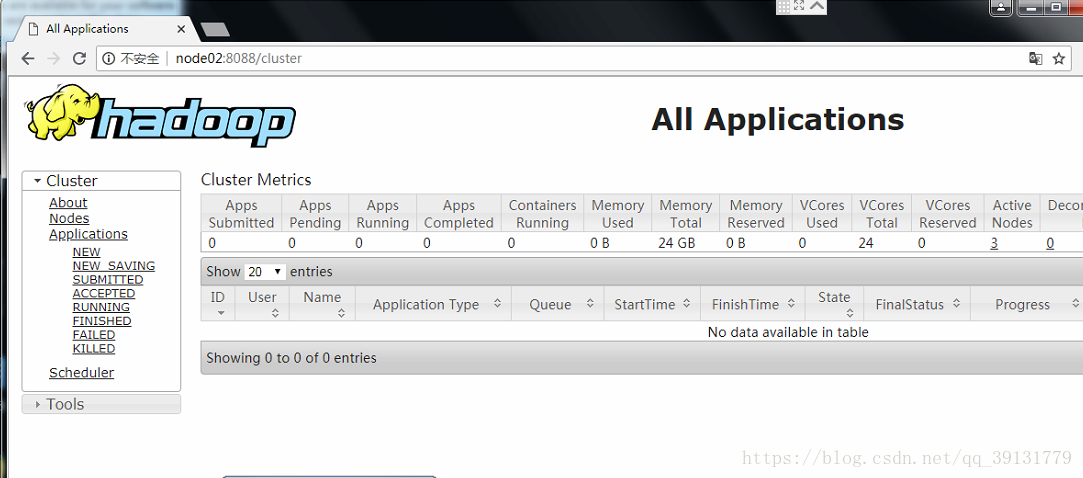Open the About link
The width and height of the screenshot is (1083, 478).
(x=68, y=202)
